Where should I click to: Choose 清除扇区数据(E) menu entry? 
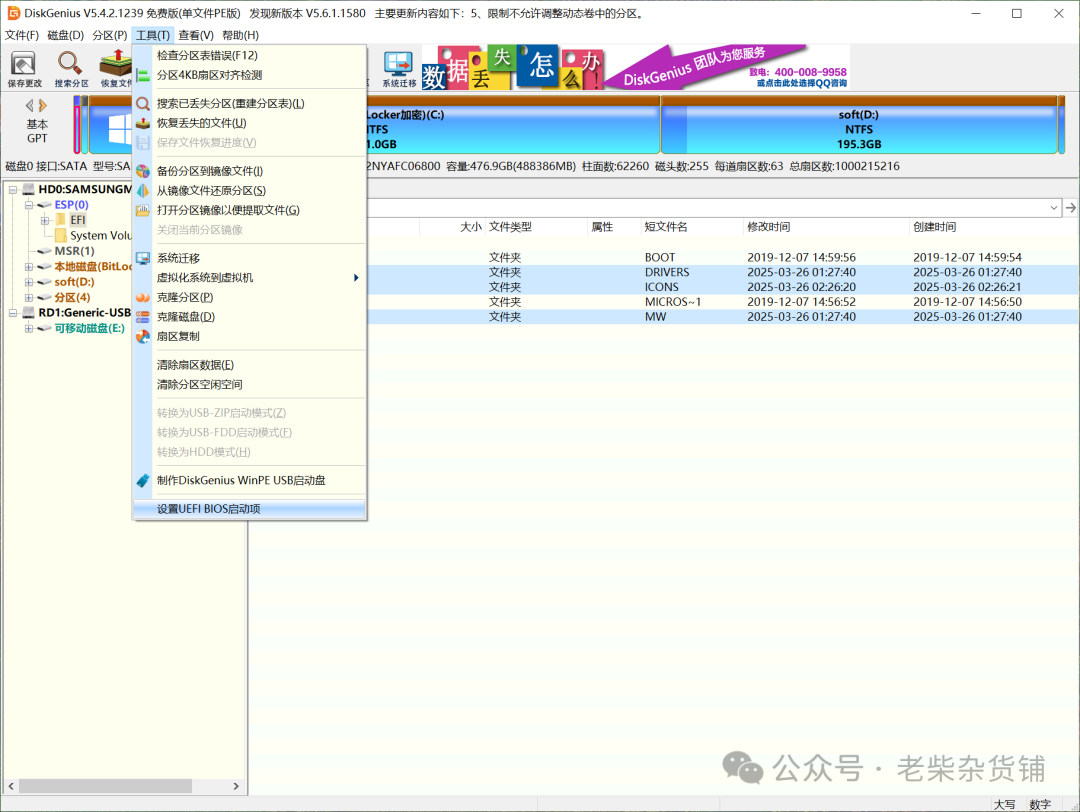(249, 365)
